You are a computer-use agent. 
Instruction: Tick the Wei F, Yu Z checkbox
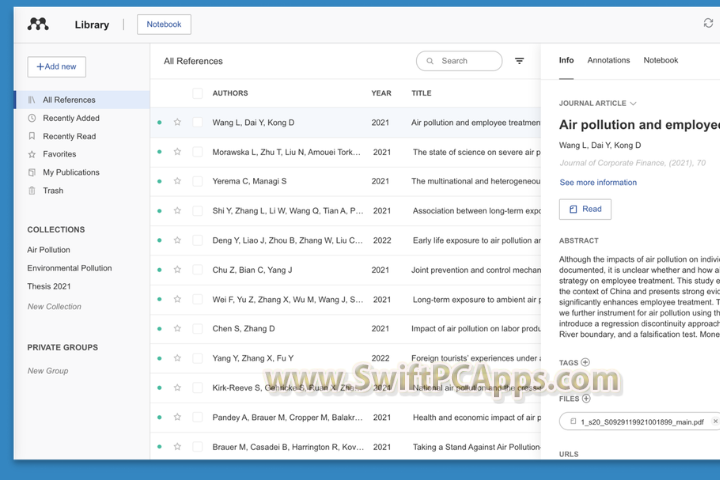click(x=197, y=299)
